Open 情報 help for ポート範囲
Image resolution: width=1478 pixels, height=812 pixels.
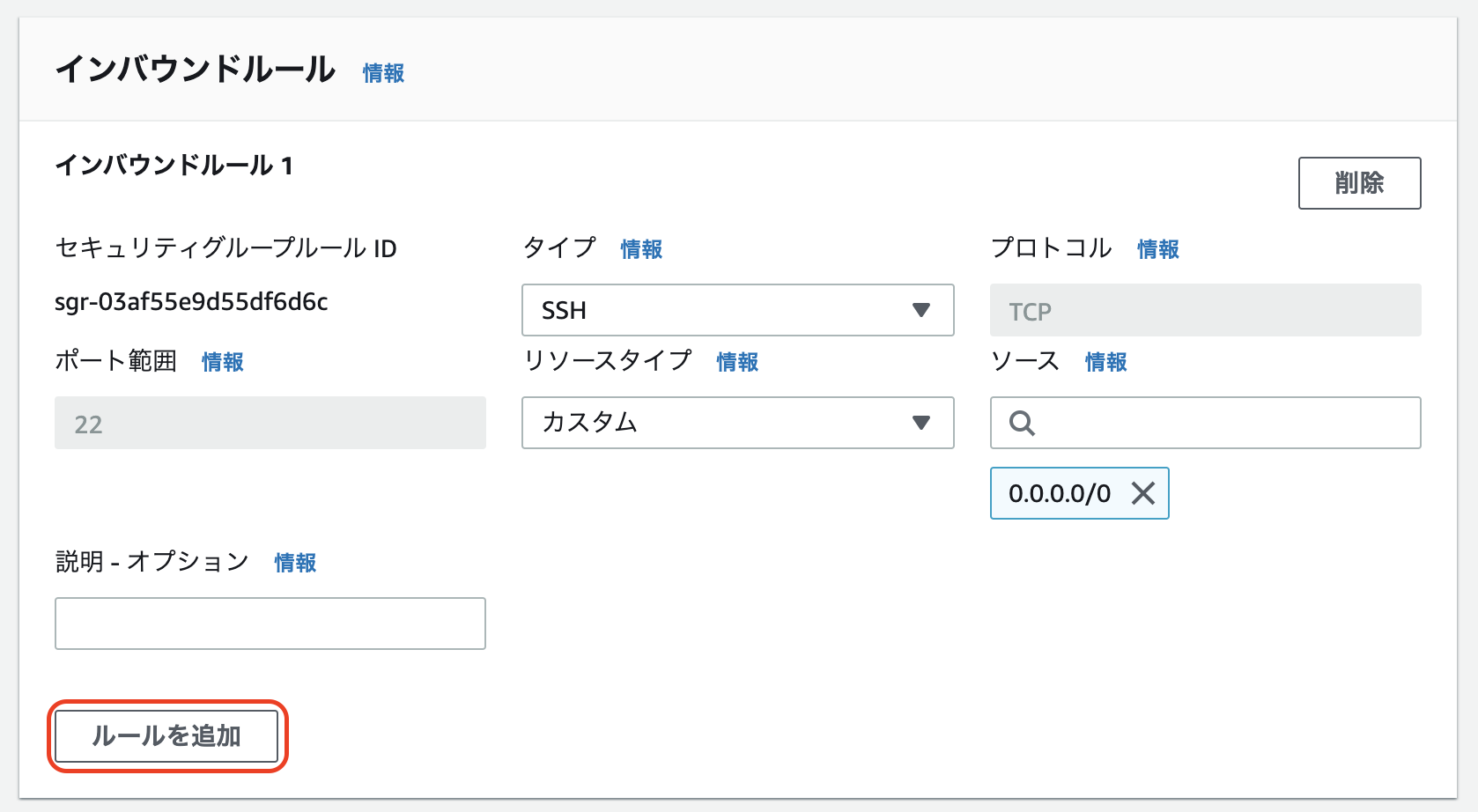pyautogui.click(x=222, y=362)
